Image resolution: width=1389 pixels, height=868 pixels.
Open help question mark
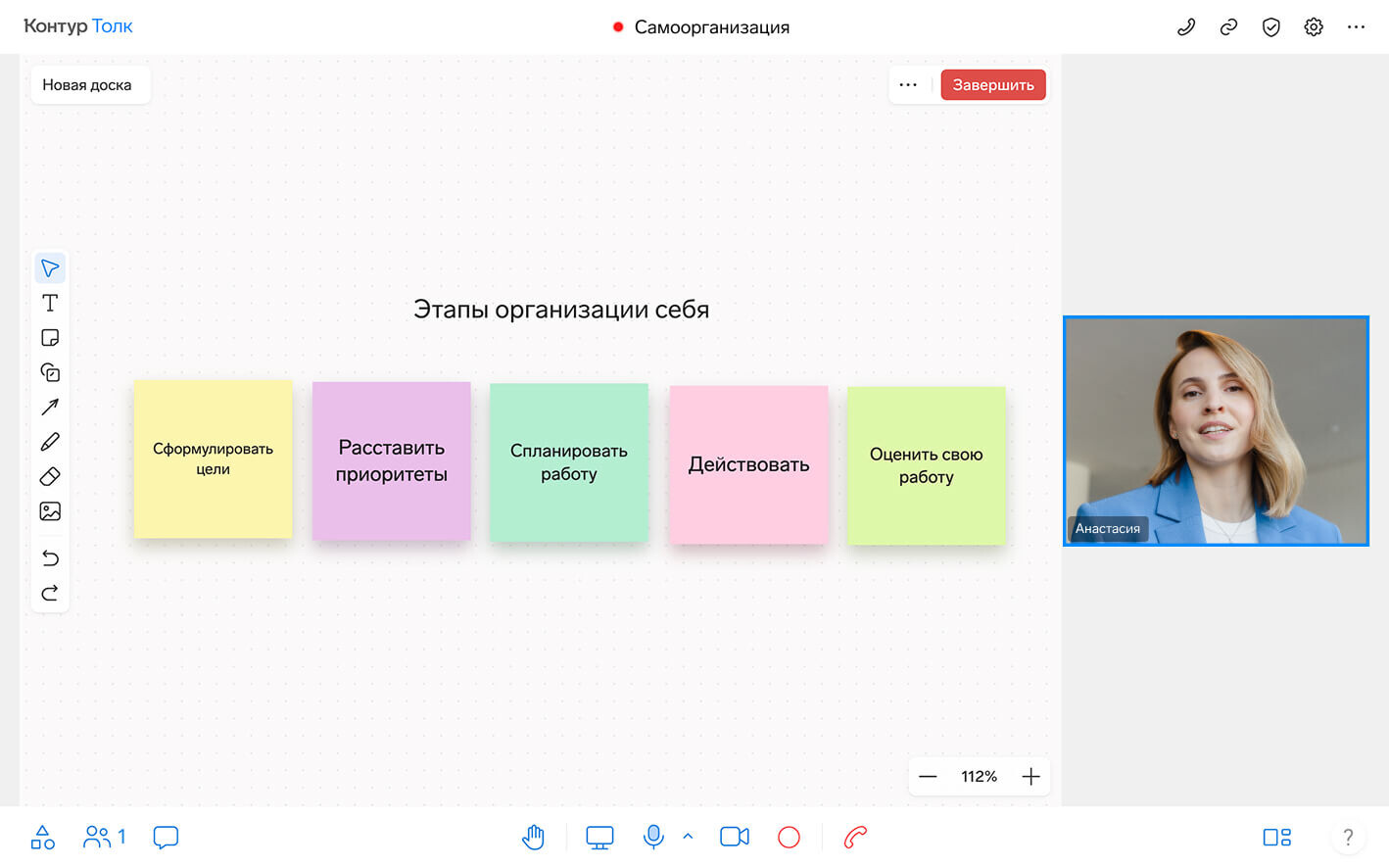(x=1348, y=837)
